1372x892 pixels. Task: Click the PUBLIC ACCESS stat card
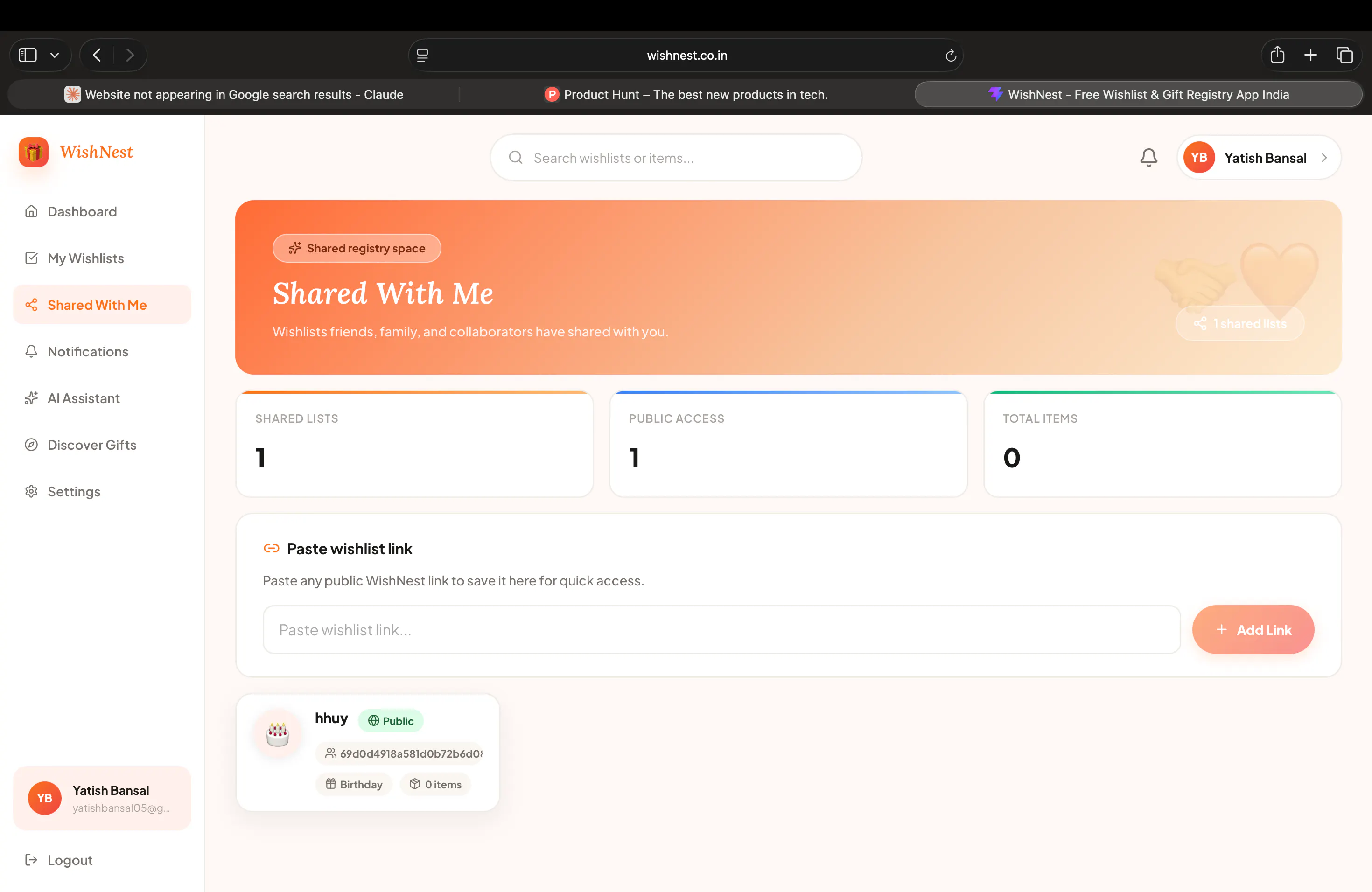[x=788, y=444]
